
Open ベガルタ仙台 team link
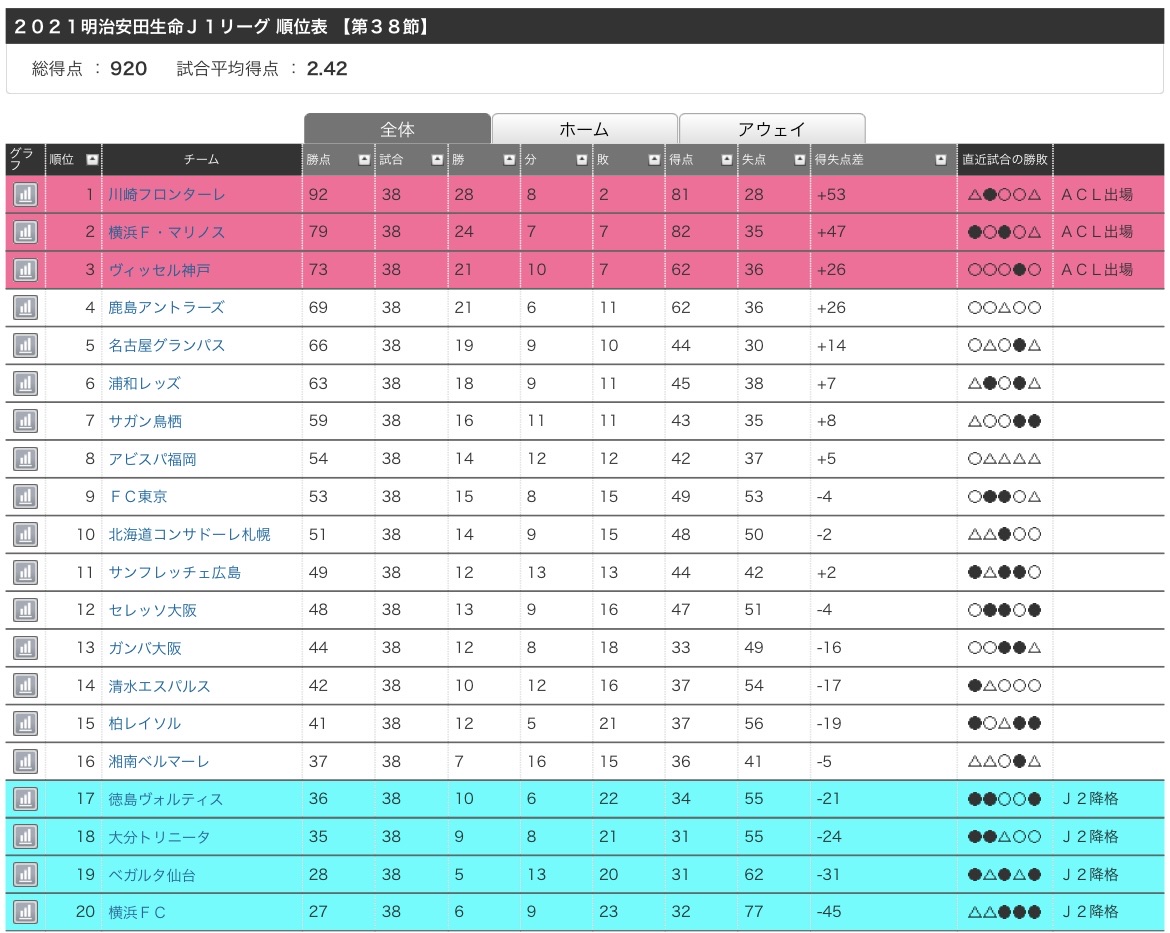pyautogui.click(x=152, y=875)
